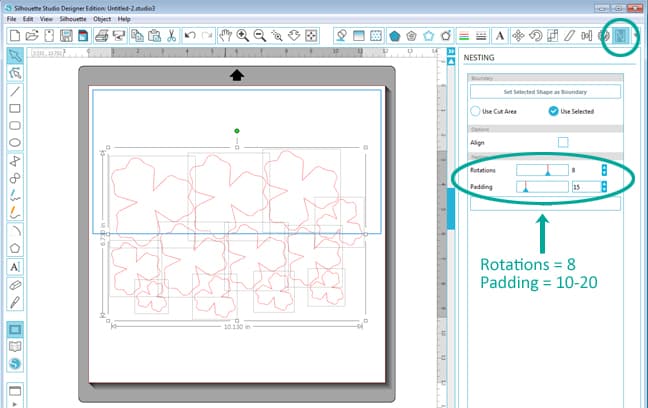Screen dimensions: 648x408
Task: Open the Object menu
Action: 101,19
